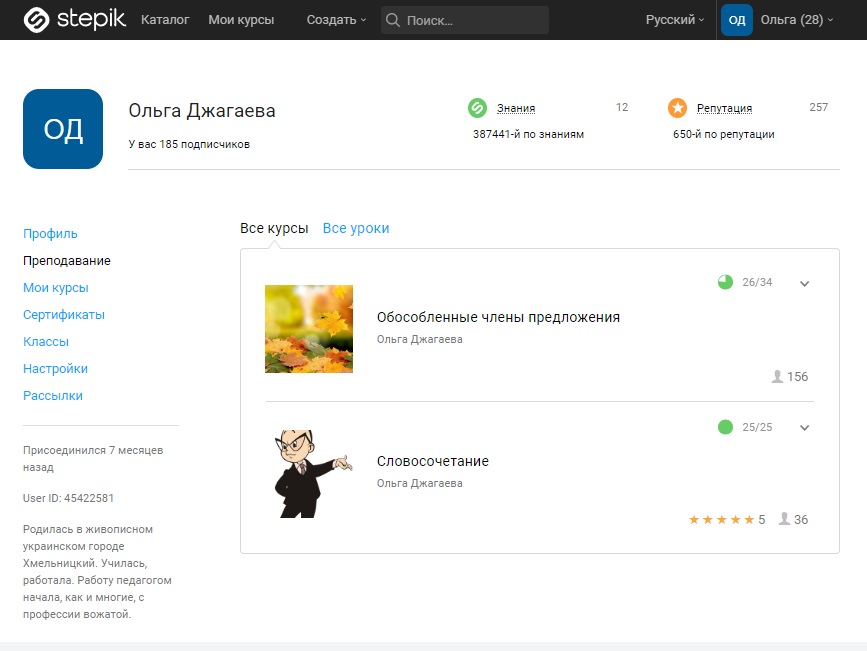Screen dimensions: 867x651
Task: Click the ОД avatar in top bar
Action: 737,20
